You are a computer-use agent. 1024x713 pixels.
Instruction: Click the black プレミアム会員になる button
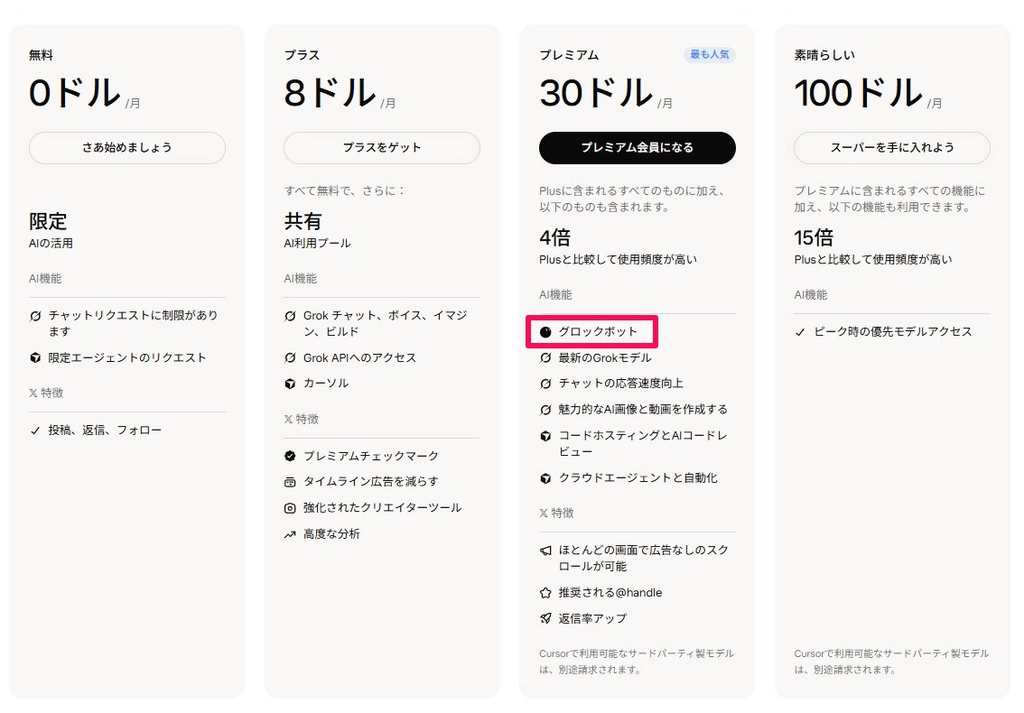[x=637, y=148]
